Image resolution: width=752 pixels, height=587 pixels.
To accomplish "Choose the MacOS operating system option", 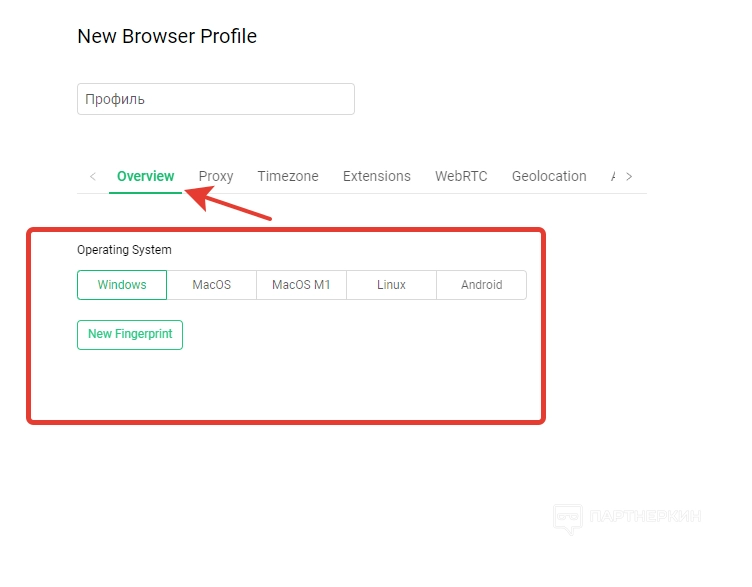I will pyautogui.click(x=212, y=285).
